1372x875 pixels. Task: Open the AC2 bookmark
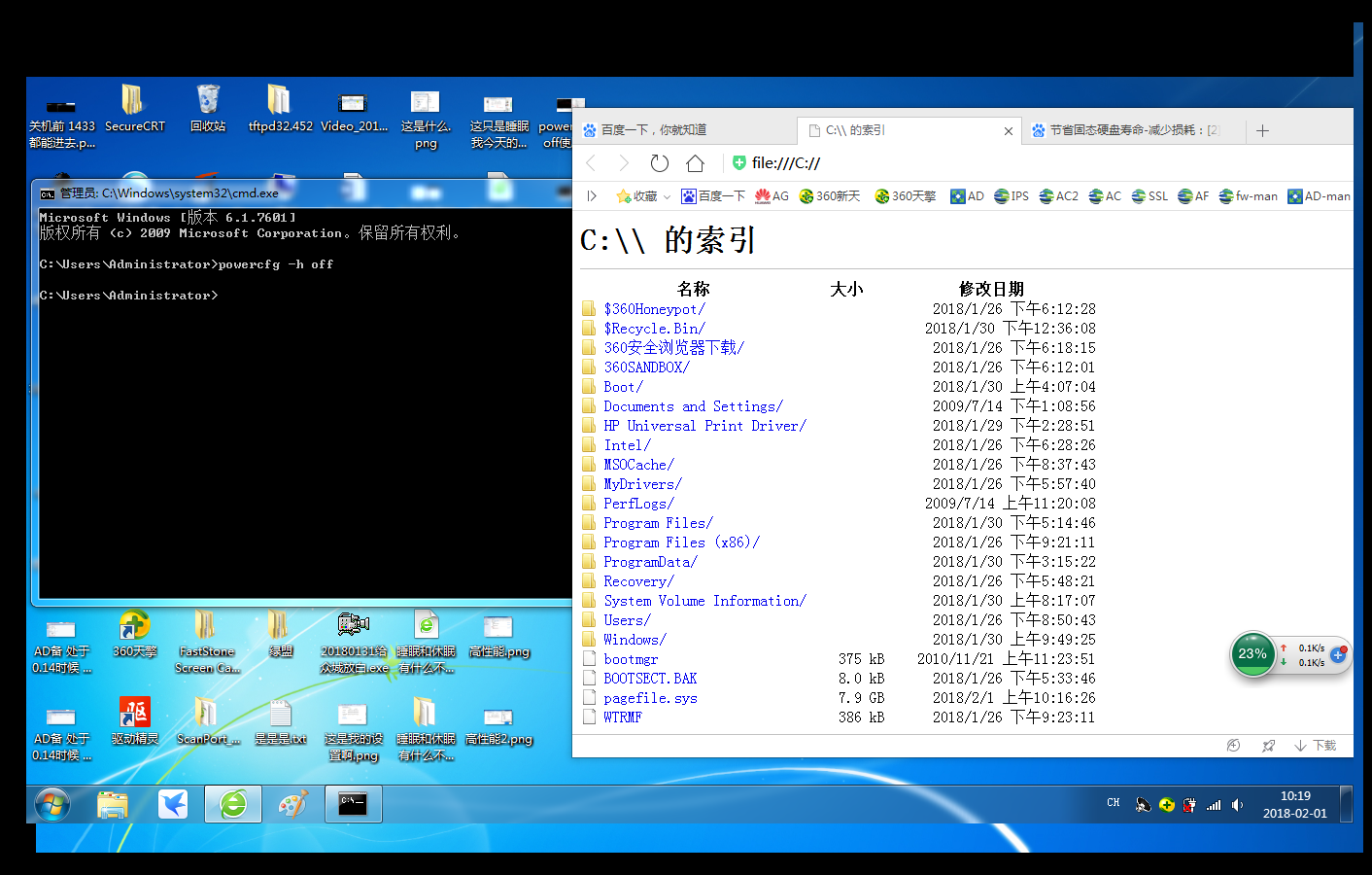point(1058,196)
